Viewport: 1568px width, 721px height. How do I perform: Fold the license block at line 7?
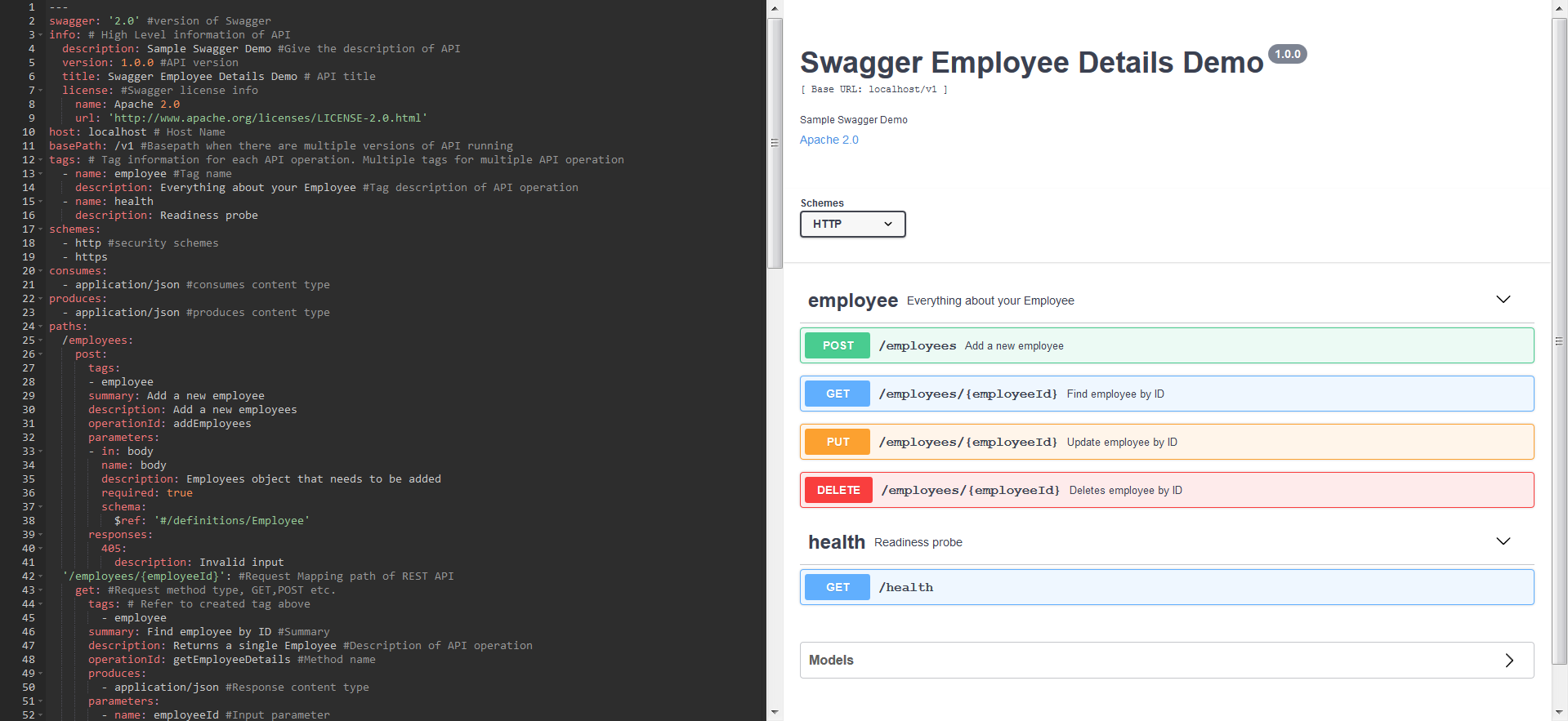[x=41, y=91]
